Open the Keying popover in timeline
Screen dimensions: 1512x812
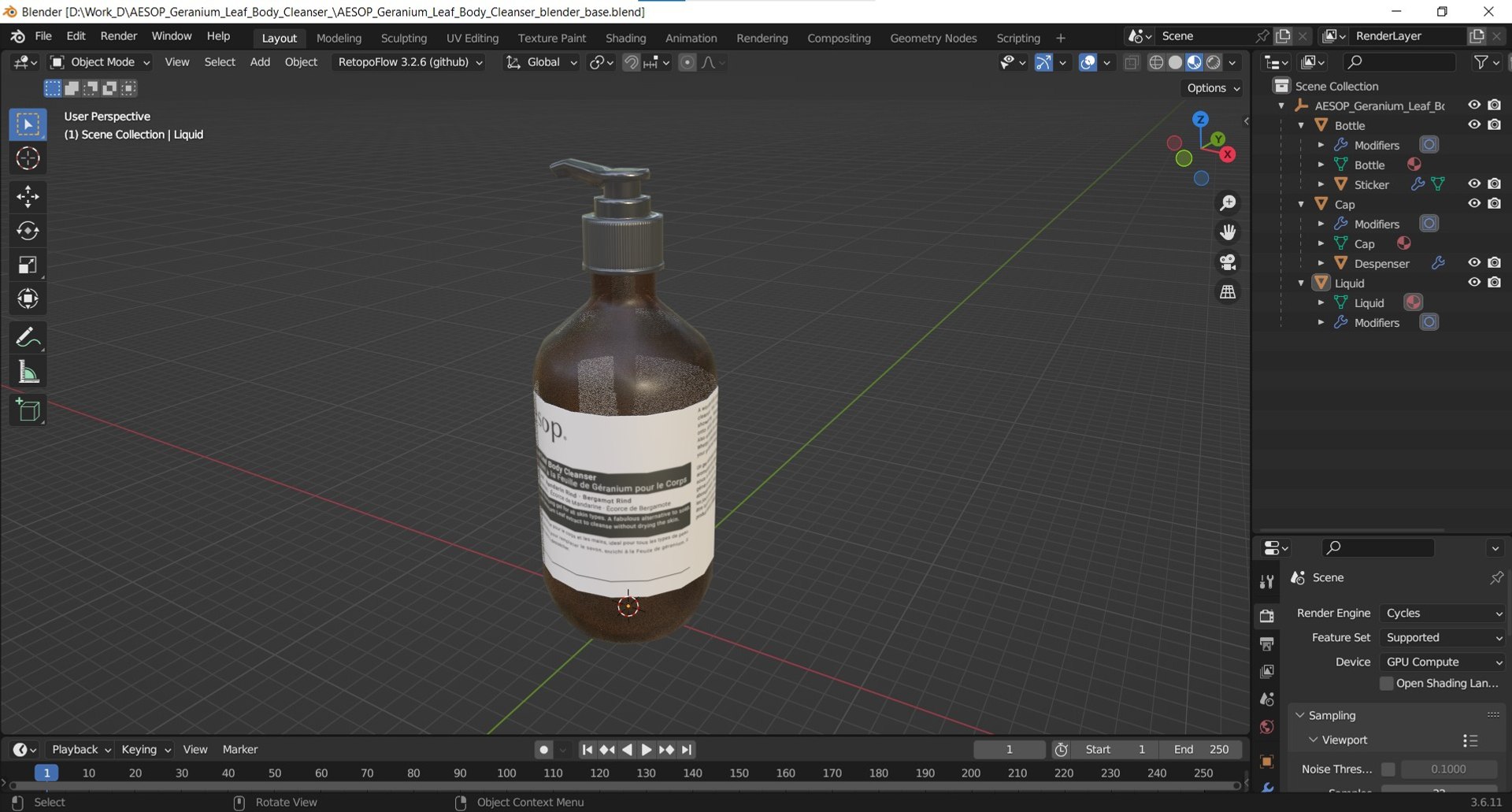pyautogui.click(x=146, y=750)
